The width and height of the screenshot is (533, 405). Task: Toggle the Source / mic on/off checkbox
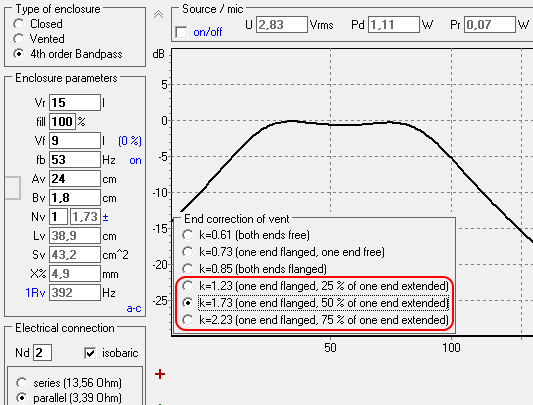coord(181,32)
